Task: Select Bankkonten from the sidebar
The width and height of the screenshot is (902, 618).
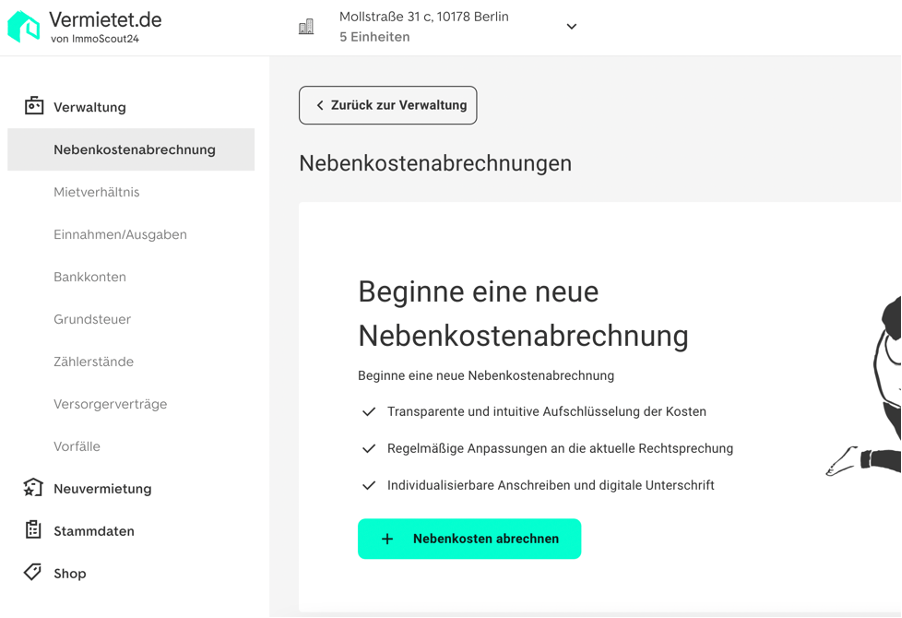Action: click(90, 277)
